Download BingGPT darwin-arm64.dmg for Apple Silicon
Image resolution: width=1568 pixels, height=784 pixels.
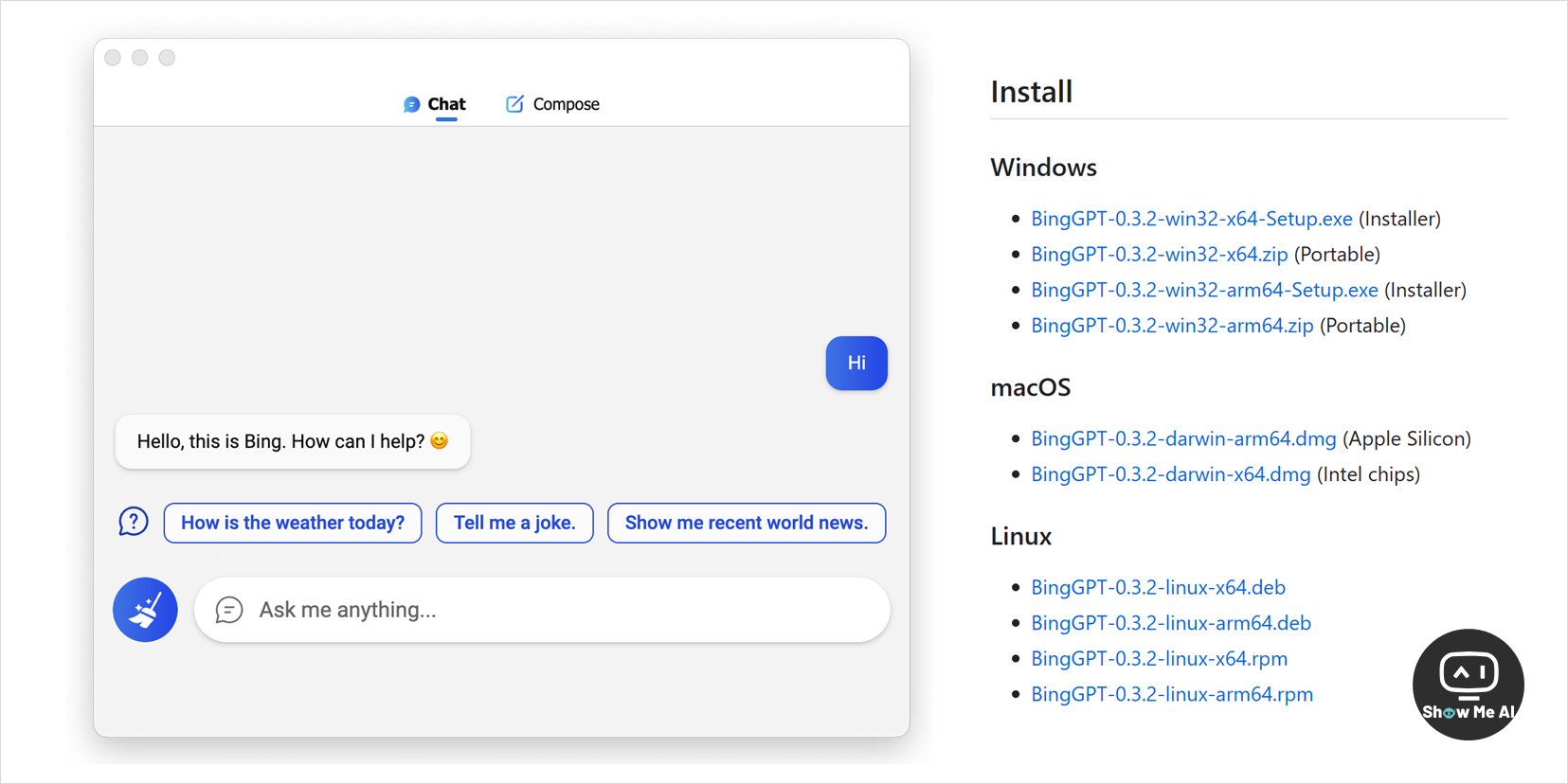1183,439
